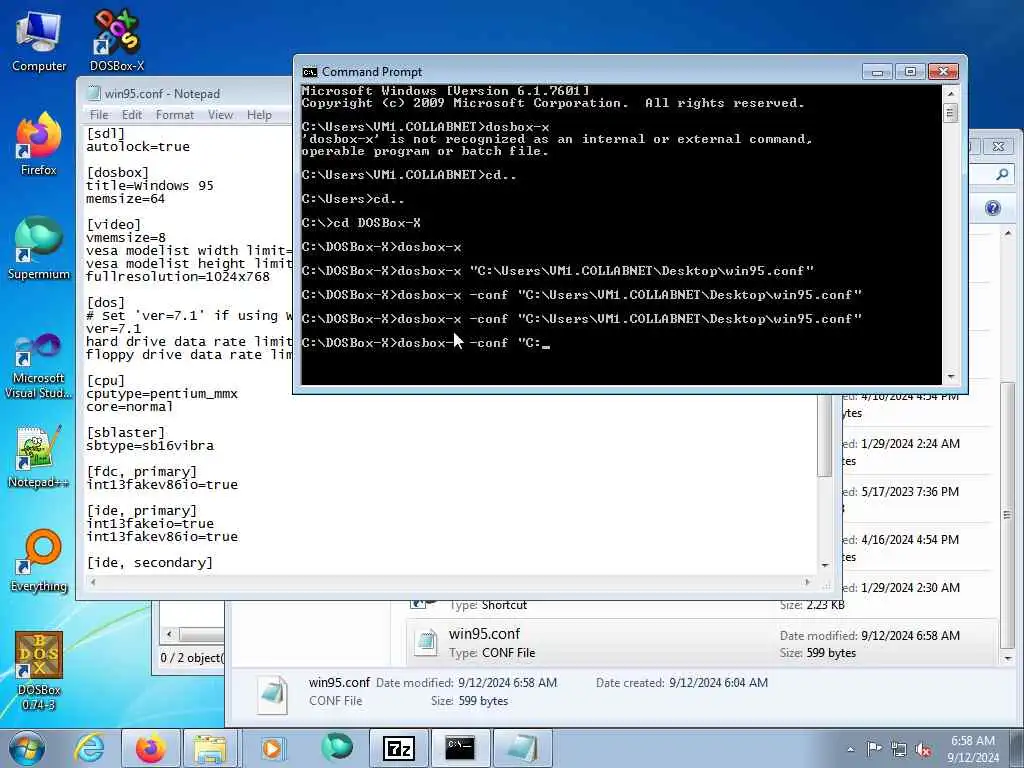Click the Explorer help question mark icon
The height and width of the screenshot is (768, 1024).
point(993,208)
